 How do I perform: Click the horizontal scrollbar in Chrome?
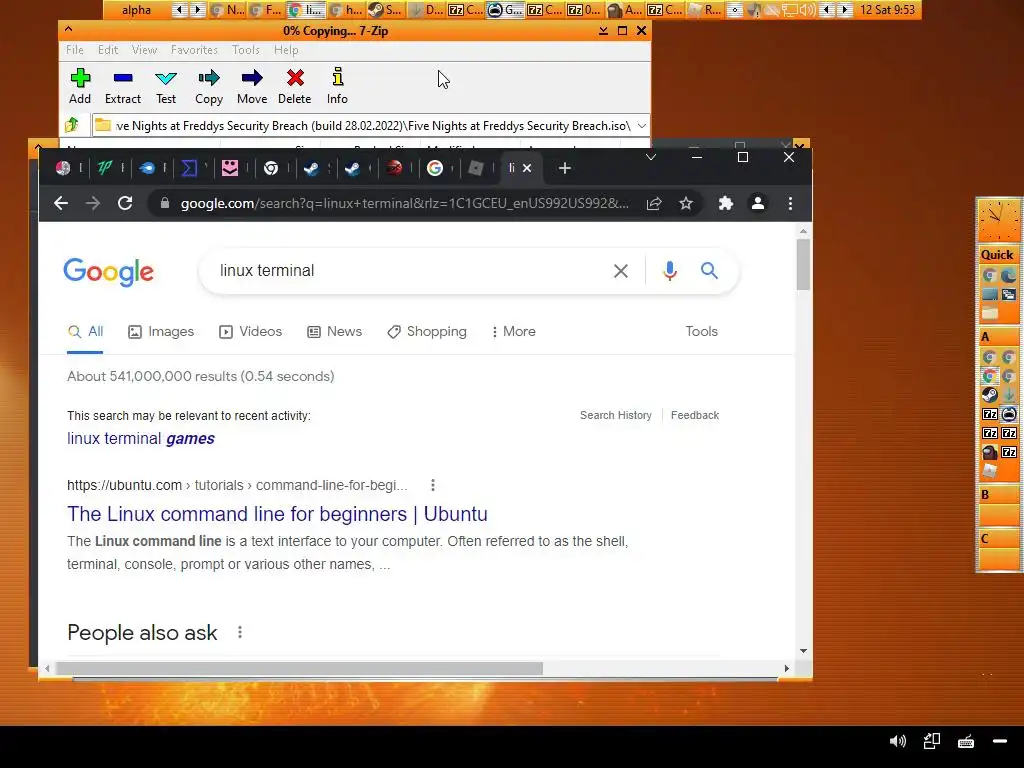[298, 669]
